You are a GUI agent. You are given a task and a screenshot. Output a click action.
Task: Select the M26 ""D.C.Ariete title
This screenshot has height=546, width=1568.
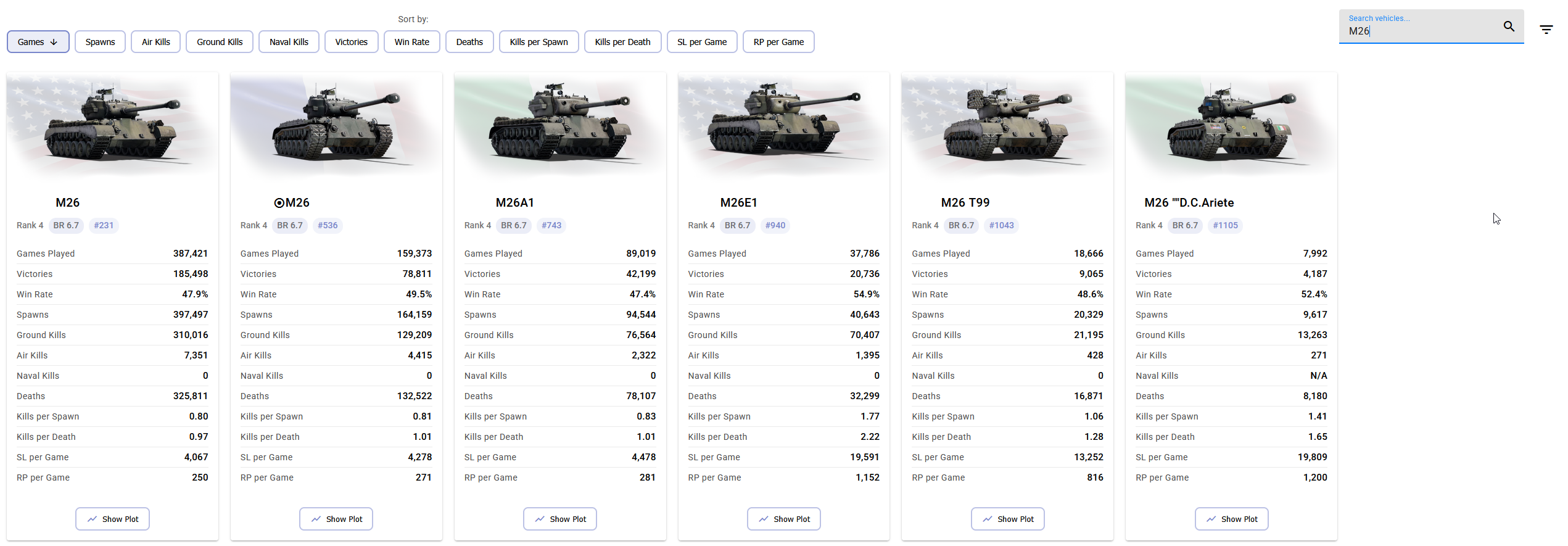coord(1189,202)
